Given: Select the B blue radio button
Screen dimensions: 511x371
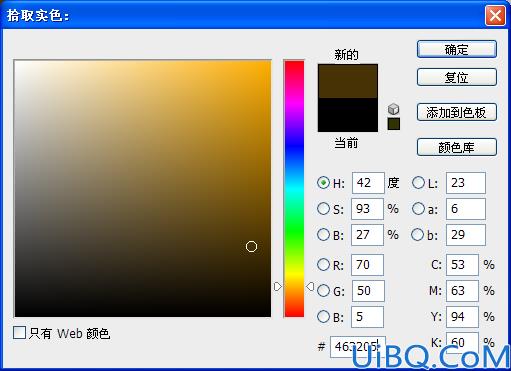Looking at the screenshot, I should click(323, 317).
